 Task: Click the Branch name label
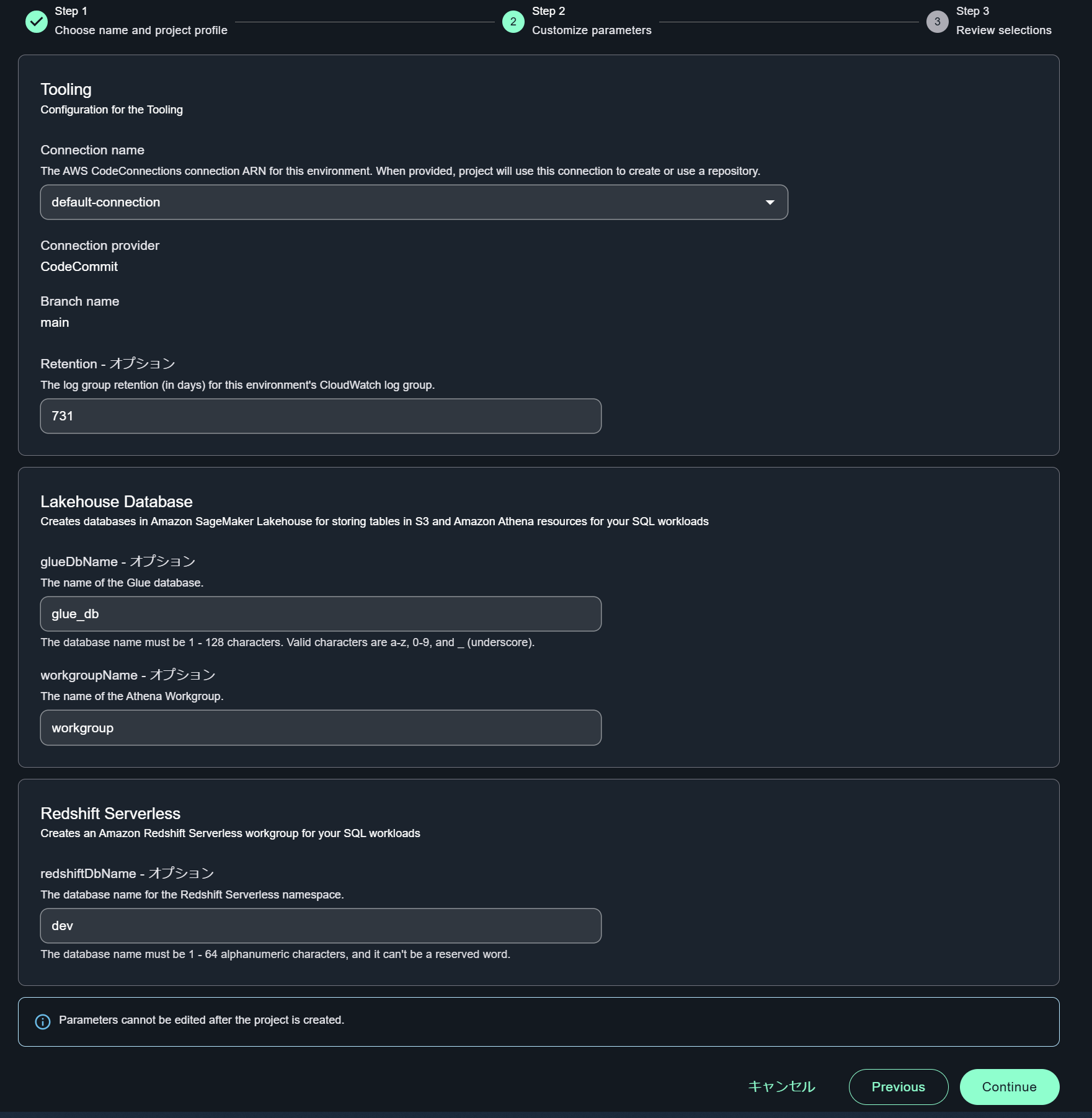80,301
